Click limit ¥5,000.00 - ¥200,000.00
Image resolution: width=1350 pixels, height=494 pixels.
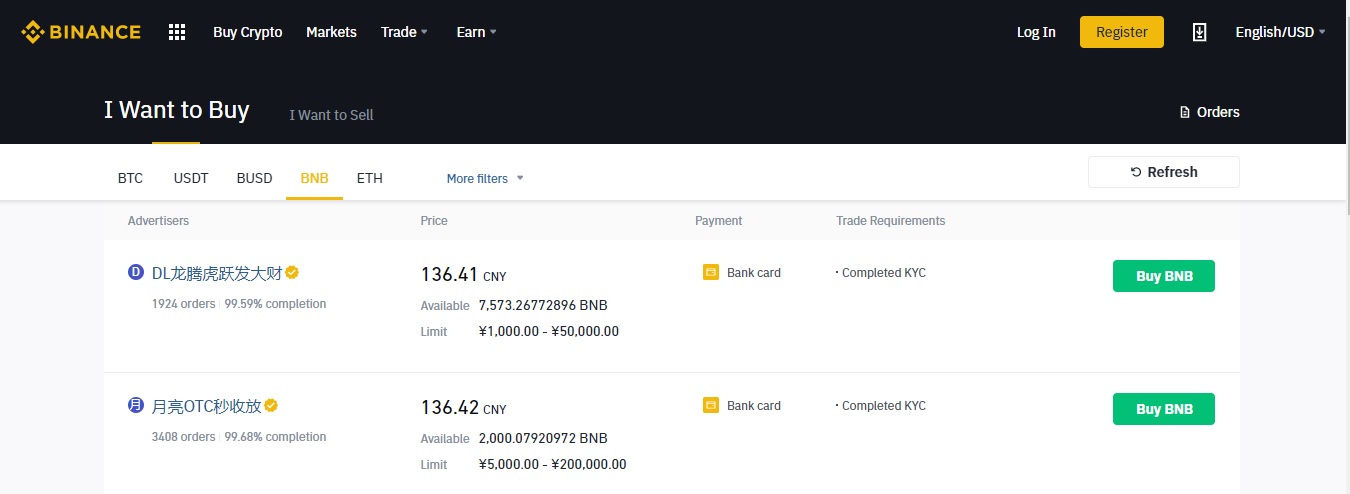[x=553, y=464]
